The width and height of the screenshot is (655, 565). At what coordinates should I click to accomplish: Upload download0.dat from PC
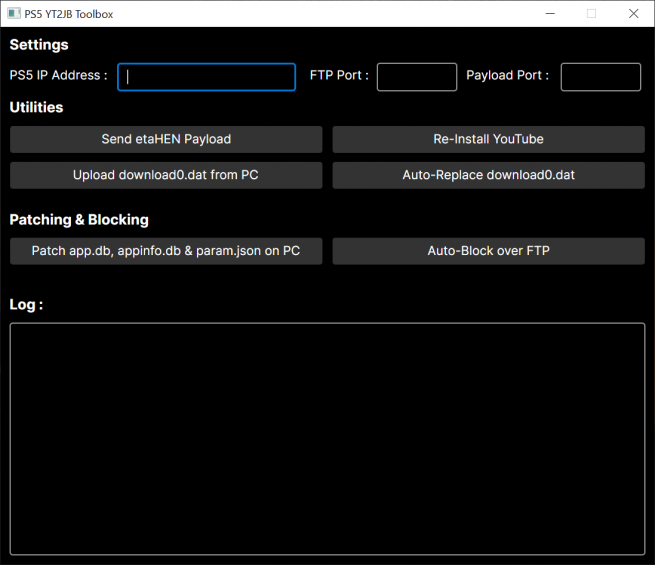[166, 175]
